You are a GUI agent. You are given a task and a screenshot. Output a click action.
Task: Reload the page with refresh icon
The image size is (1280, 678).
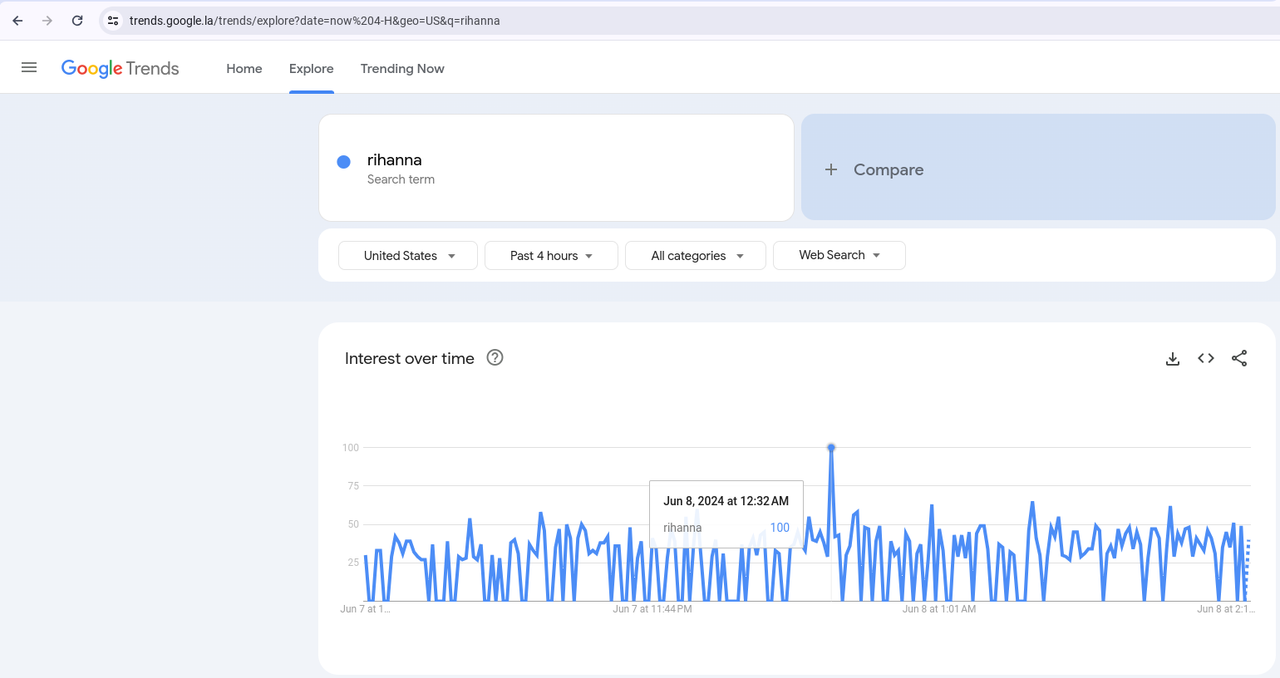(x=77, y=20)
